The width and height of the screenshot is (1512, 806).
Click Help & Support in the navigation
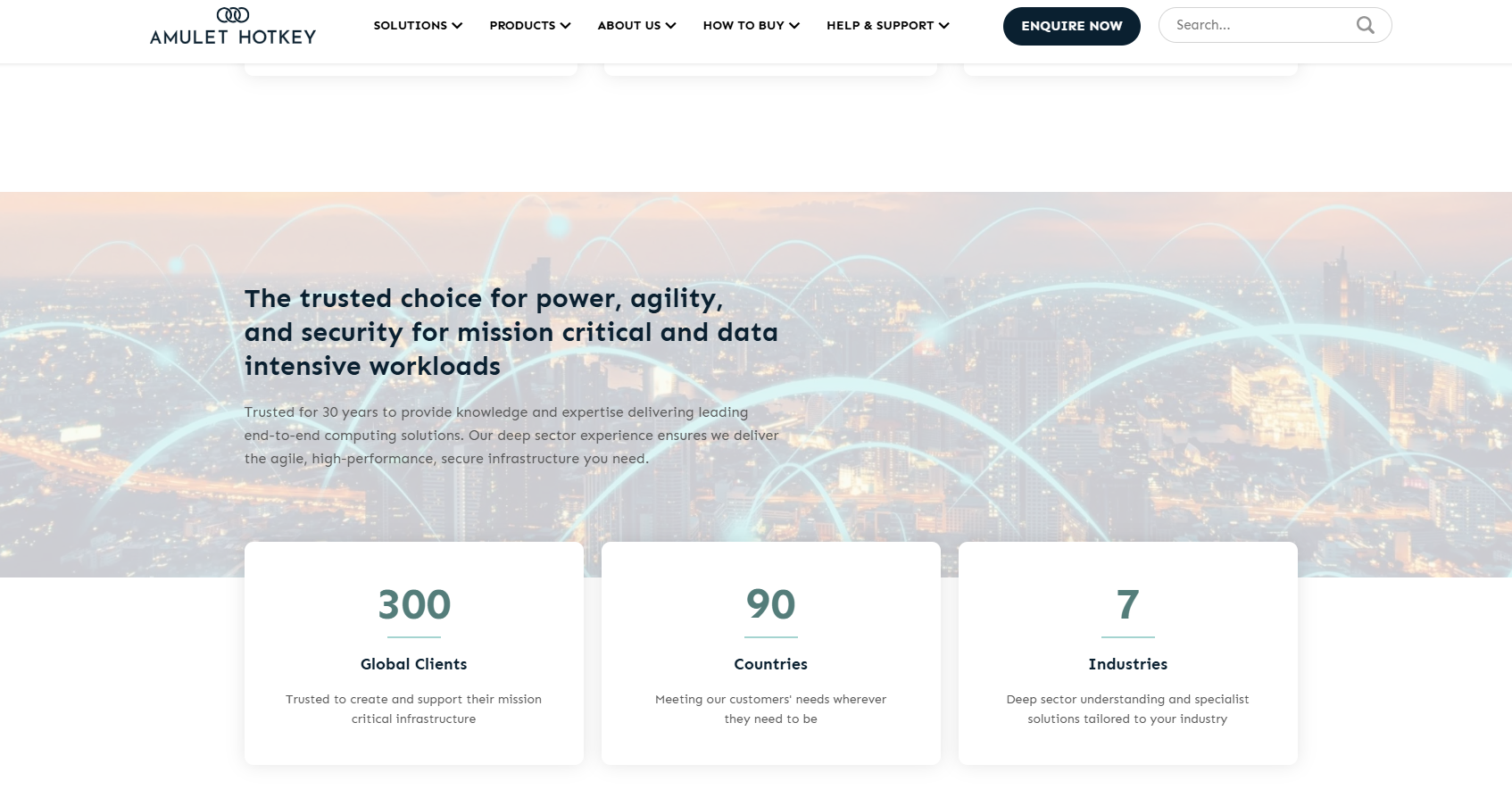coord(879,26)
